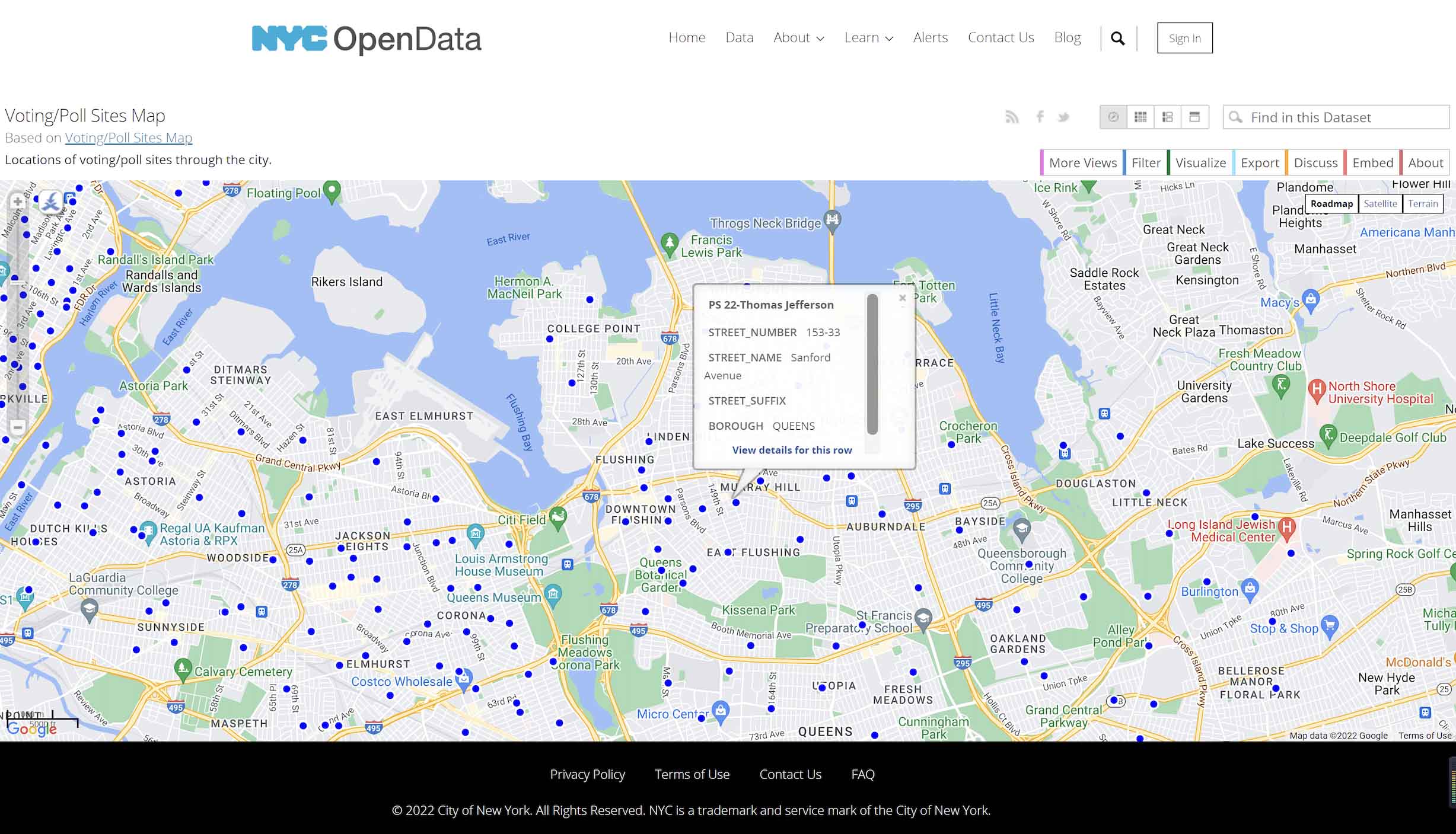Open the dataset About panel
The width and height of the screenshot is (1456, 834).
click(1425, 162)
